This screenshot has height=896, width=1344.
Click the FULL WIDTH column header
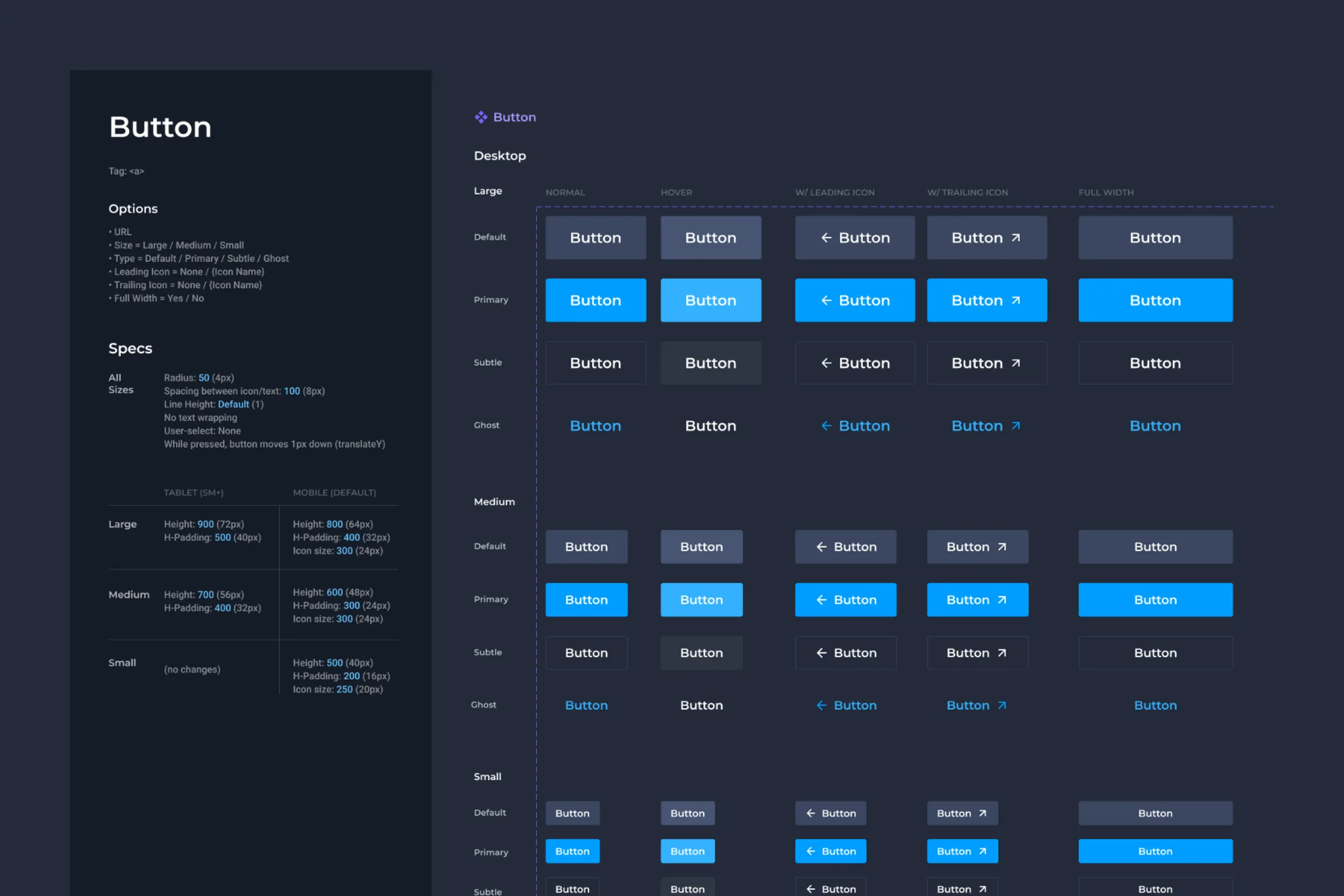[1106, 192]
